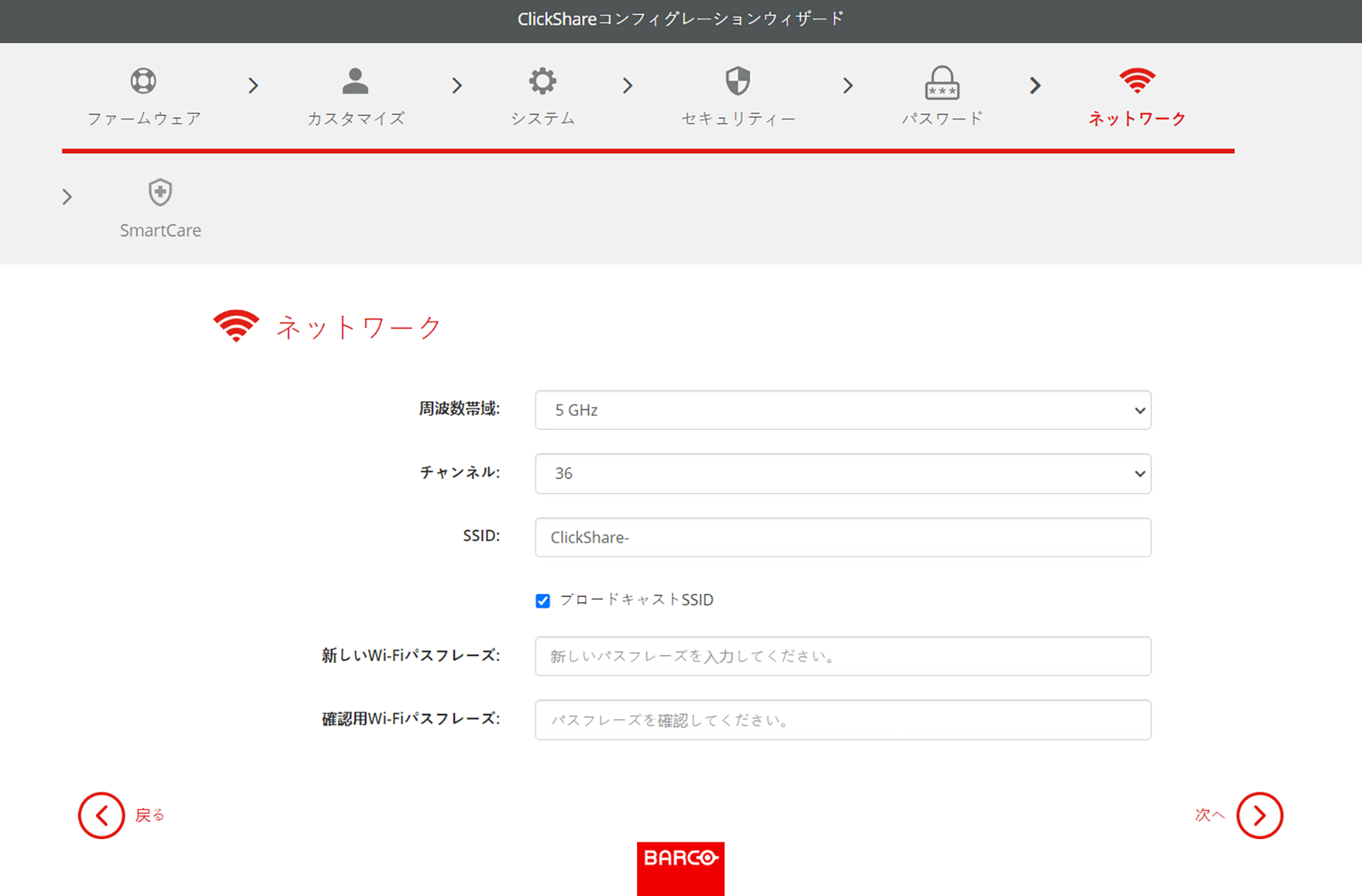Click the 新しいWi-Fiパスフレーズ input field
The width and height of the screenshot is (1362, 896).
[x=843, y=656]
